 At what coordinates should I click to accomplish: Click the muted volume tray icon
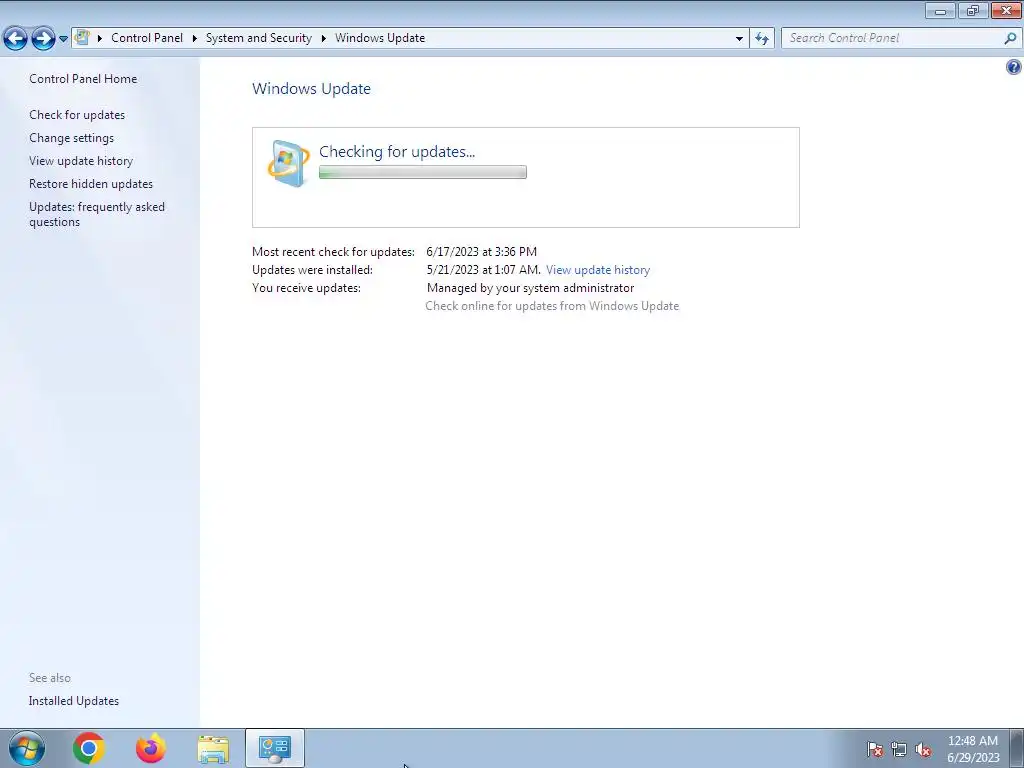[x=923, y=749]
